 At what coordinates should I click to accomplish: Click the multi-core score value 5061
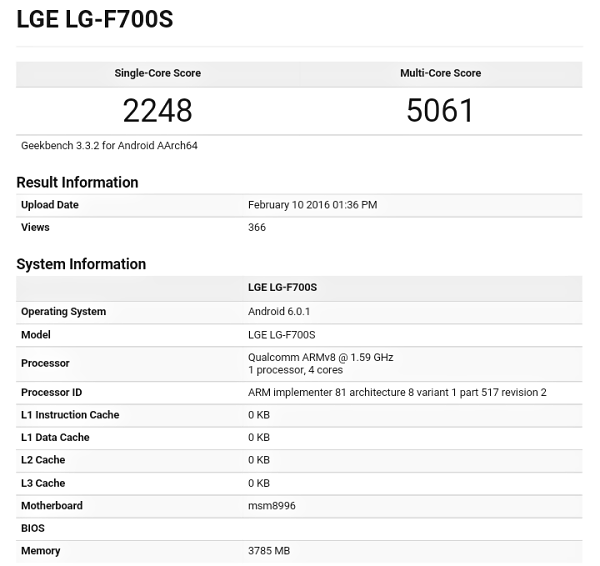440,110
